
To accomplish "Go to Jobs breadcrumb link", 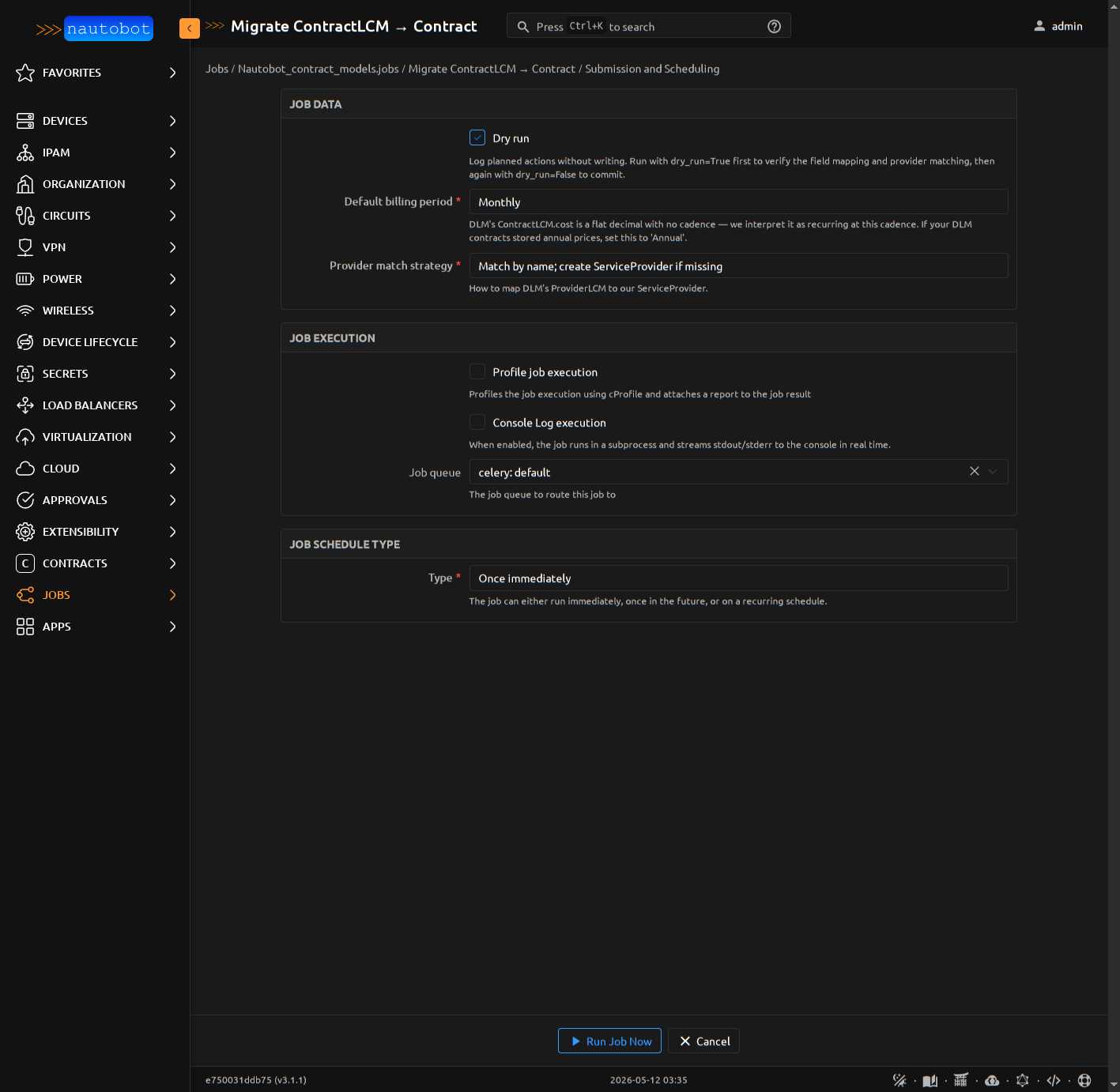I will pyautogui.click(x=217, y=69).
